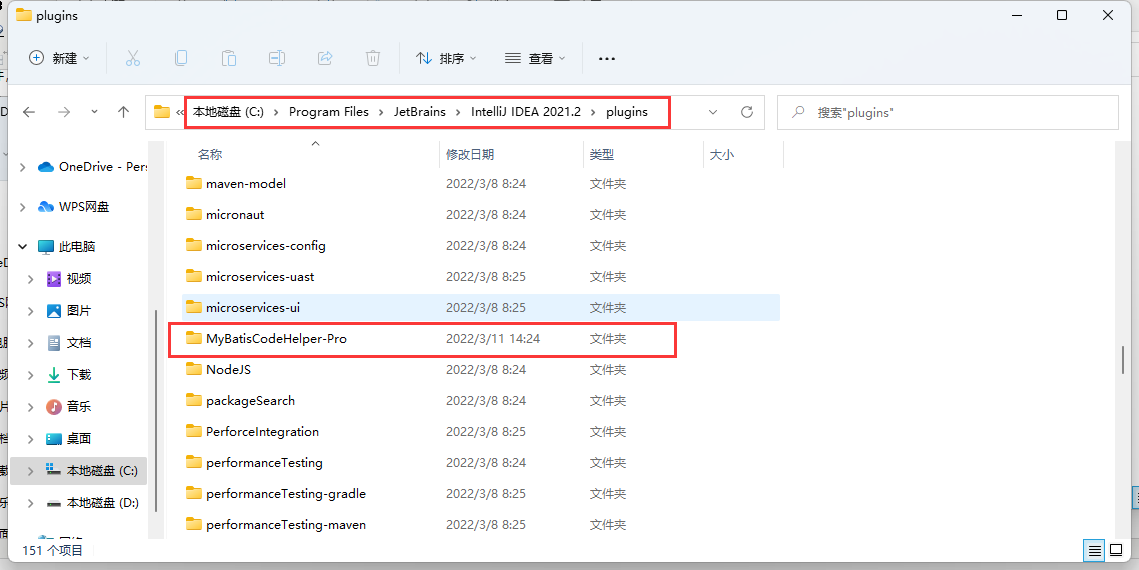Expand the OneDrive tree node
Image resolution: width=1139 pixels, height=570 pixels.
pyautogui.click(x=23, y=167)
